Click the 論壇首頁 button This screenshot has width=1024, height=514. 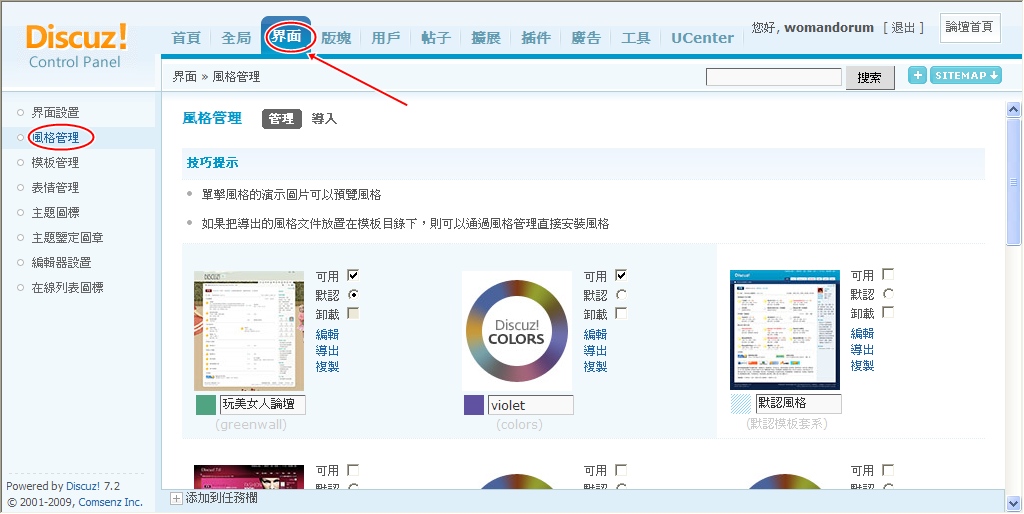tap(970, 27)
